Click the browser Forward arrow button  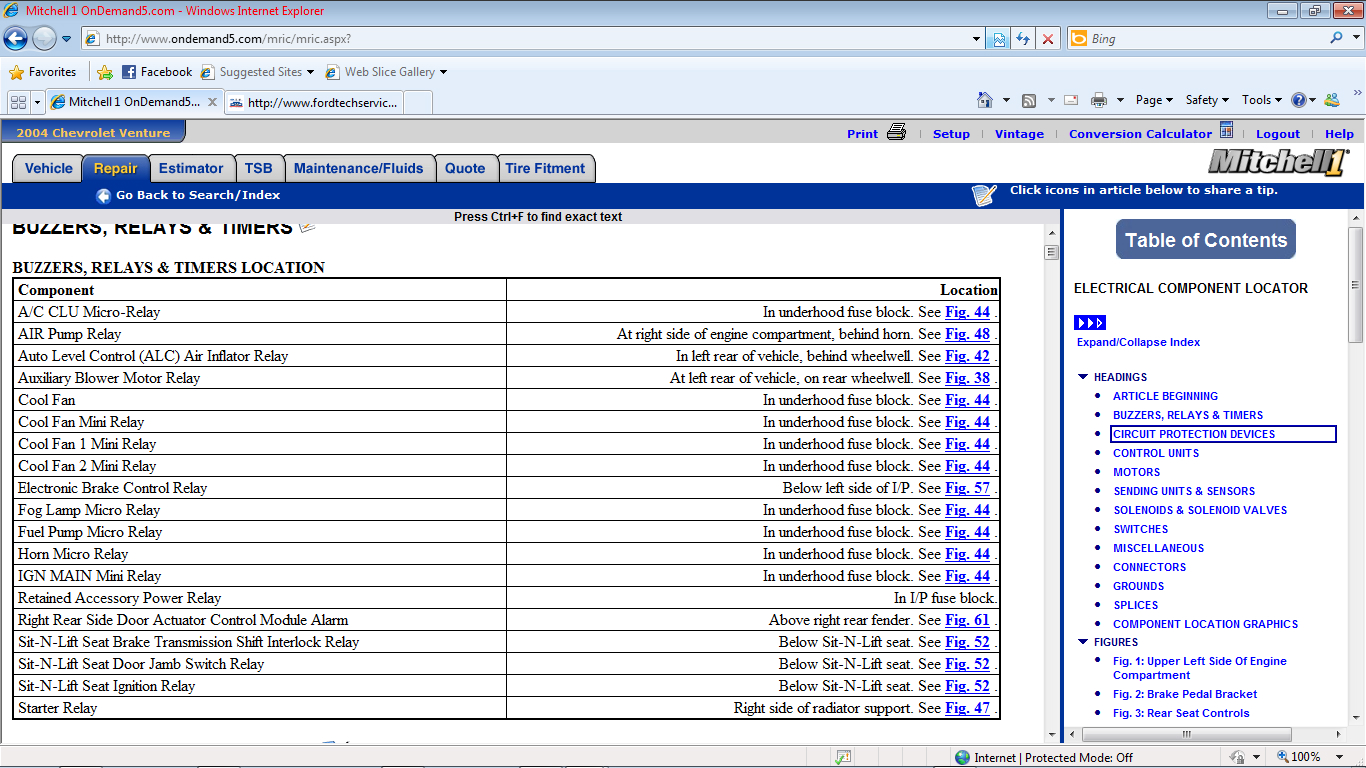tap(44, 39)
